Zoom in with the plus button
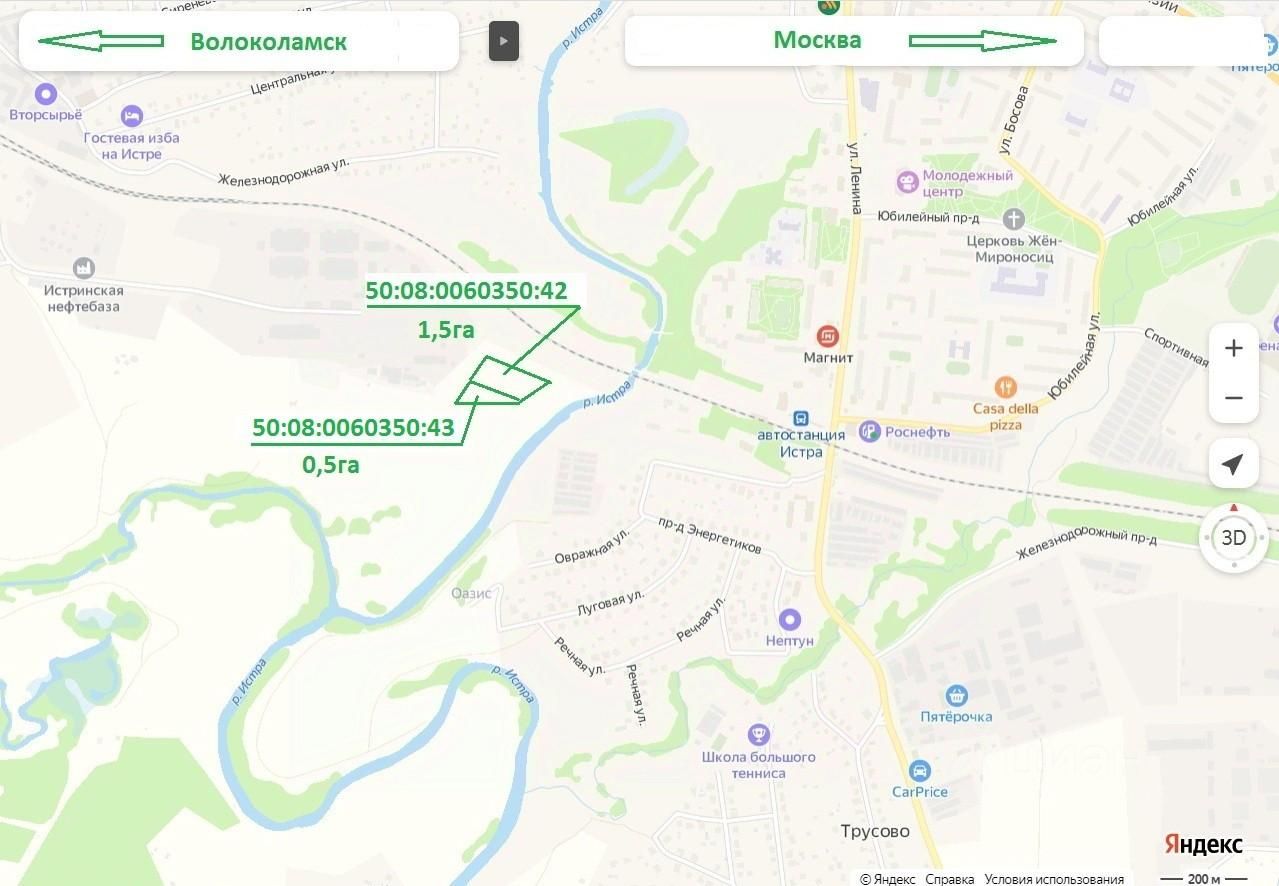The image size is (1279, 886). click(1233, 348)
